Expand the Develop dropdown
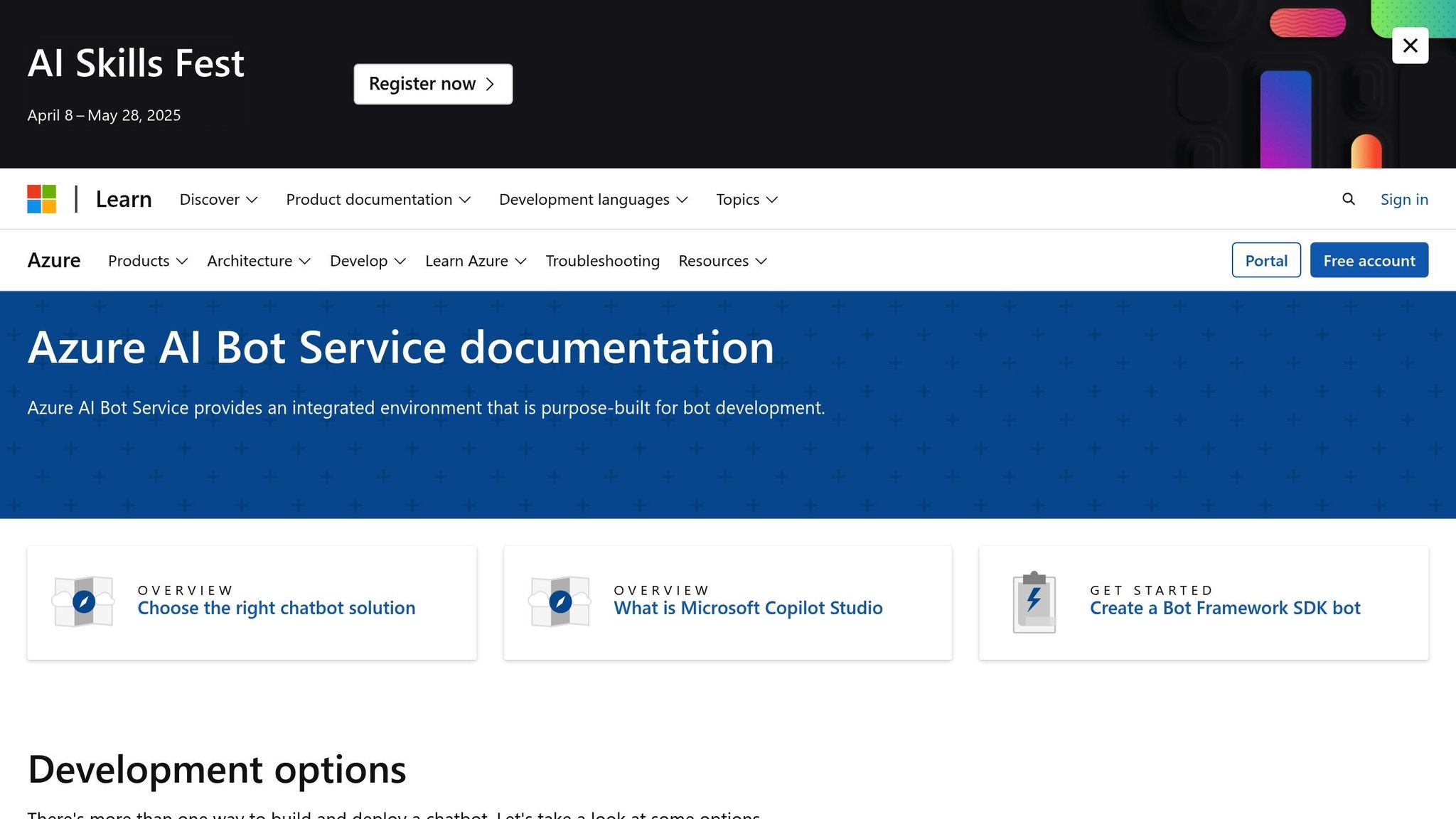This screenshot has height=819, width=1456. (368, 261)
